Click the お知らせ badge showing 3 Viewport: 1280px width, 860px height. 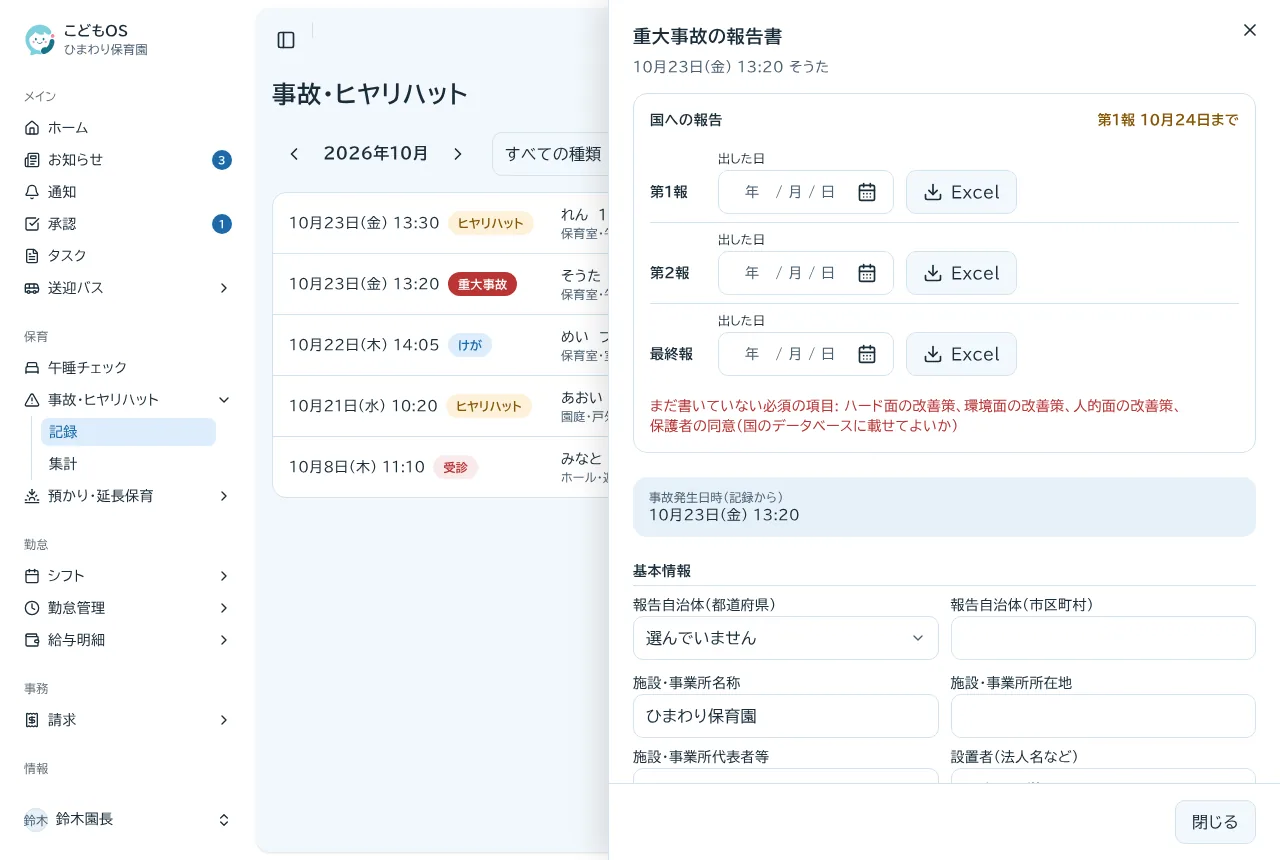222,160
